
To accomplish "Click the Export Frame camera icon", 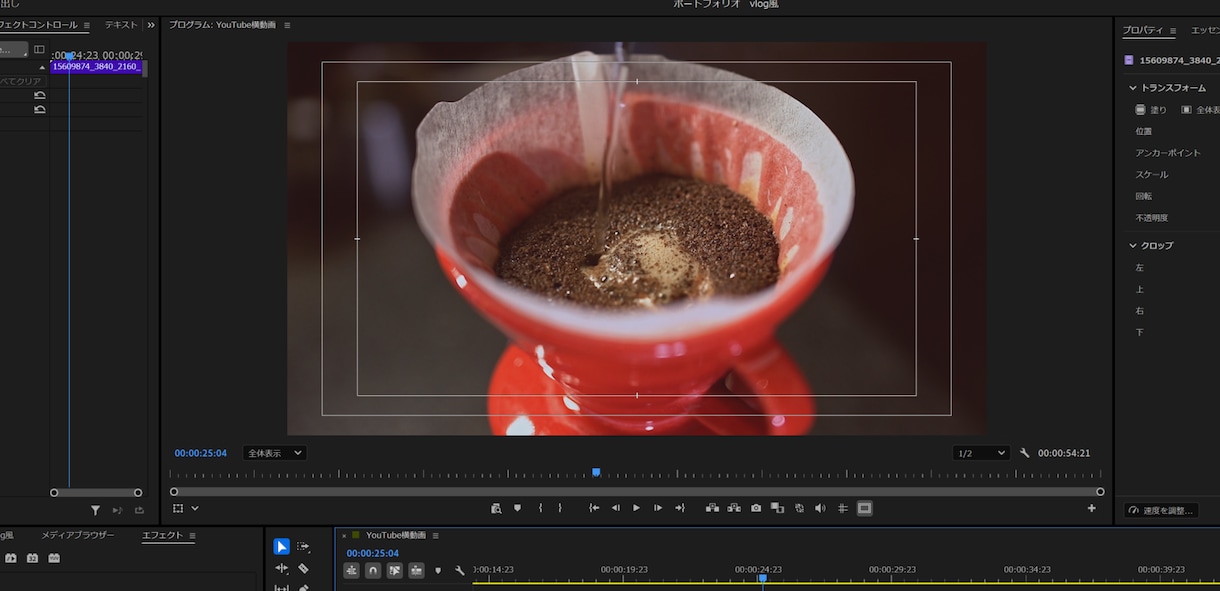I will pyautogui.click(x=756, y=508).
